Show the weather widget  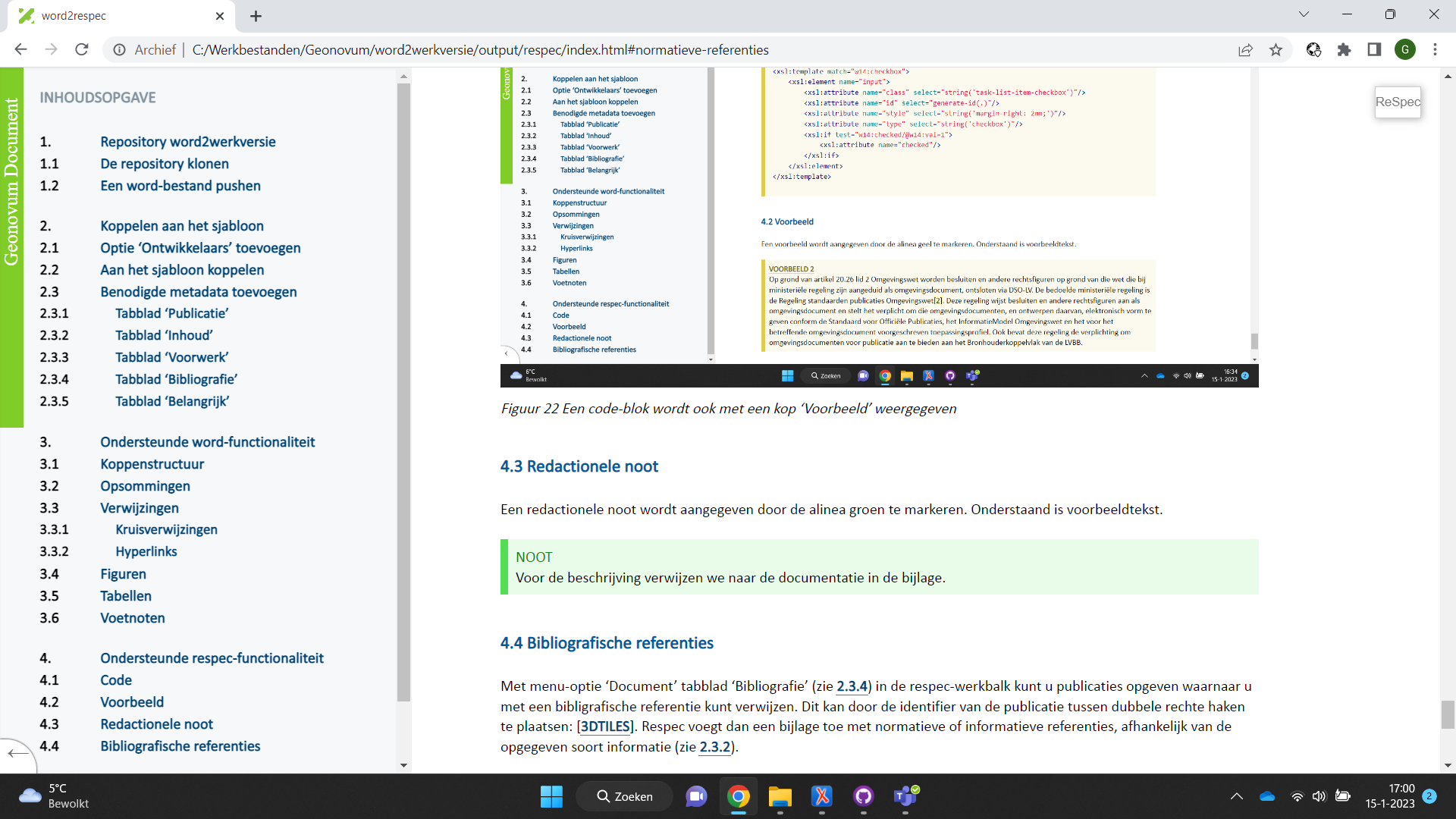point(53,796)
